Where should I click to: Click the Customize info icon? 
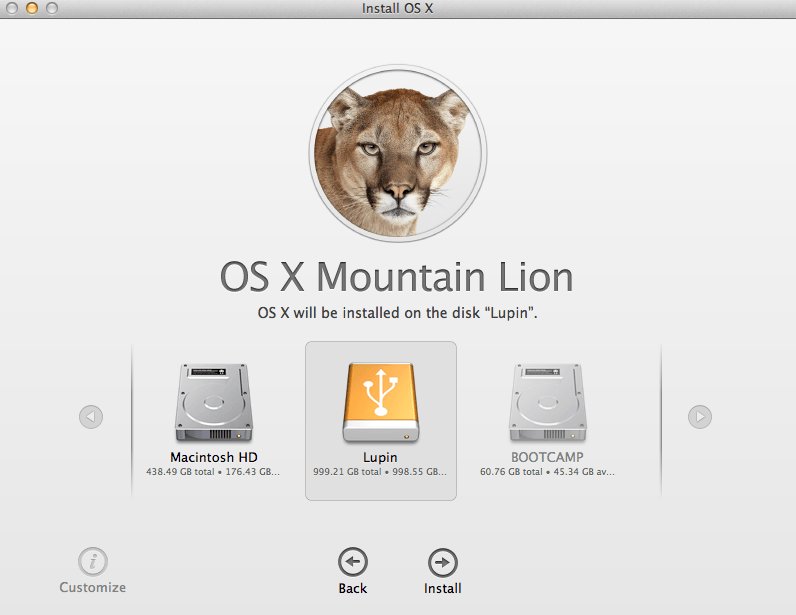click(93, 561)
